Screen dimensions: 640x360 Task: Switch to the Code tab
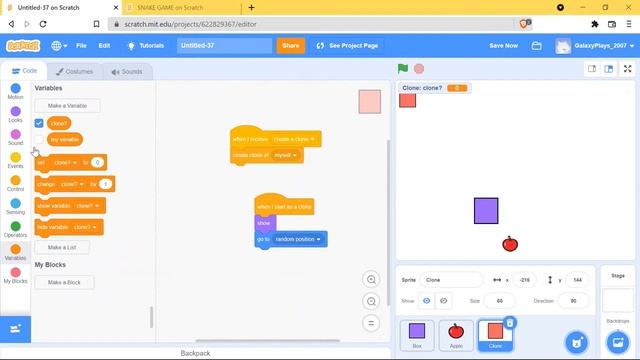point(24,71)
